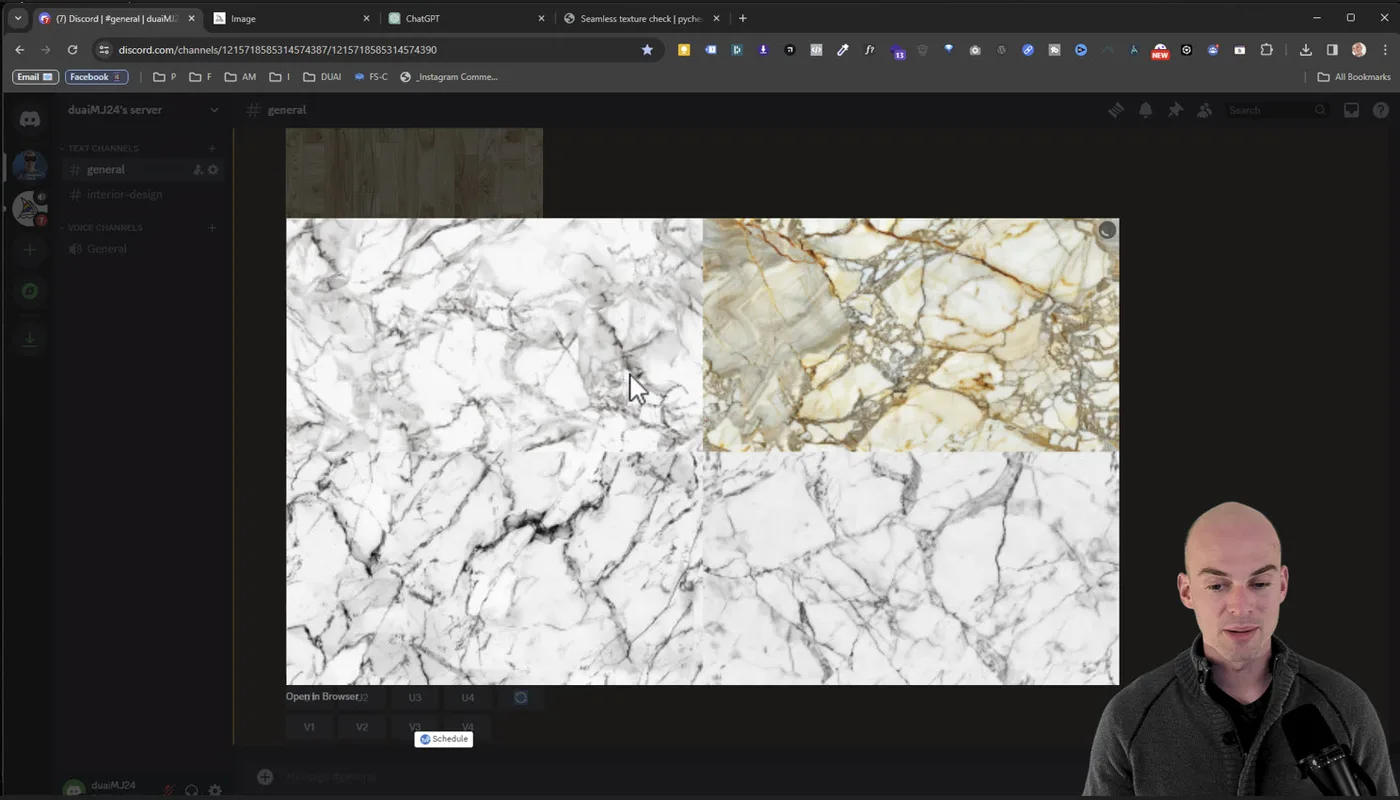Screen dimensions: 1400x800
Task: Open the Threads browser icon
Action: point(1115,110)
